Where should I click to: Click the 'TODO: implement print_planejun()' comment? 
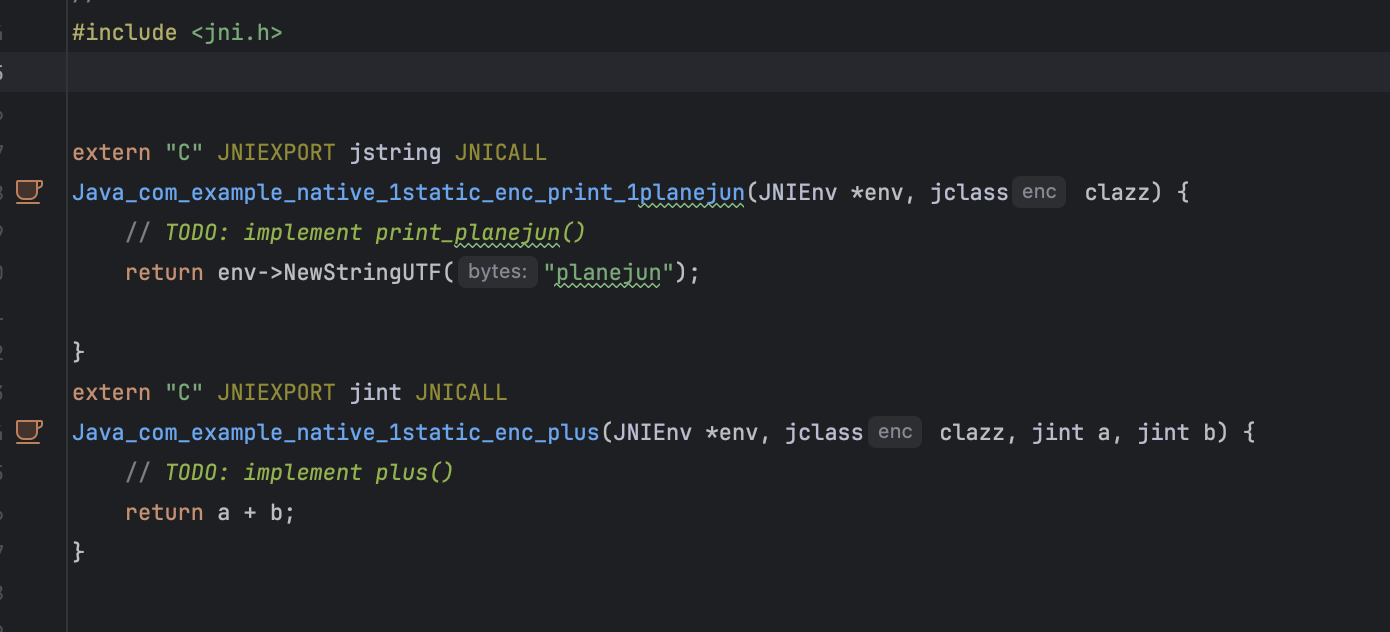coord(374,232)
